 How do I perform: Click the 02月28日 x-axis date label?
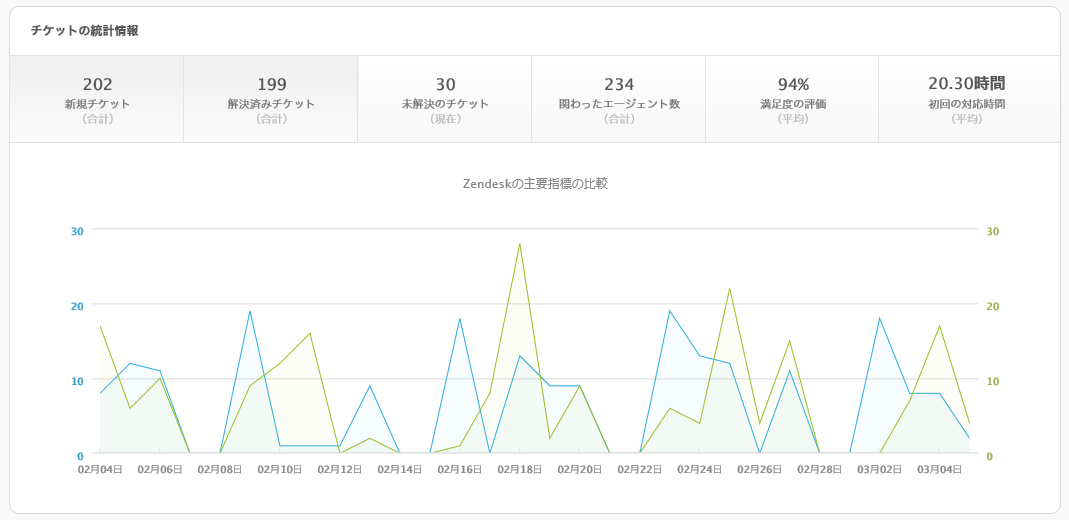click(819, 470)
